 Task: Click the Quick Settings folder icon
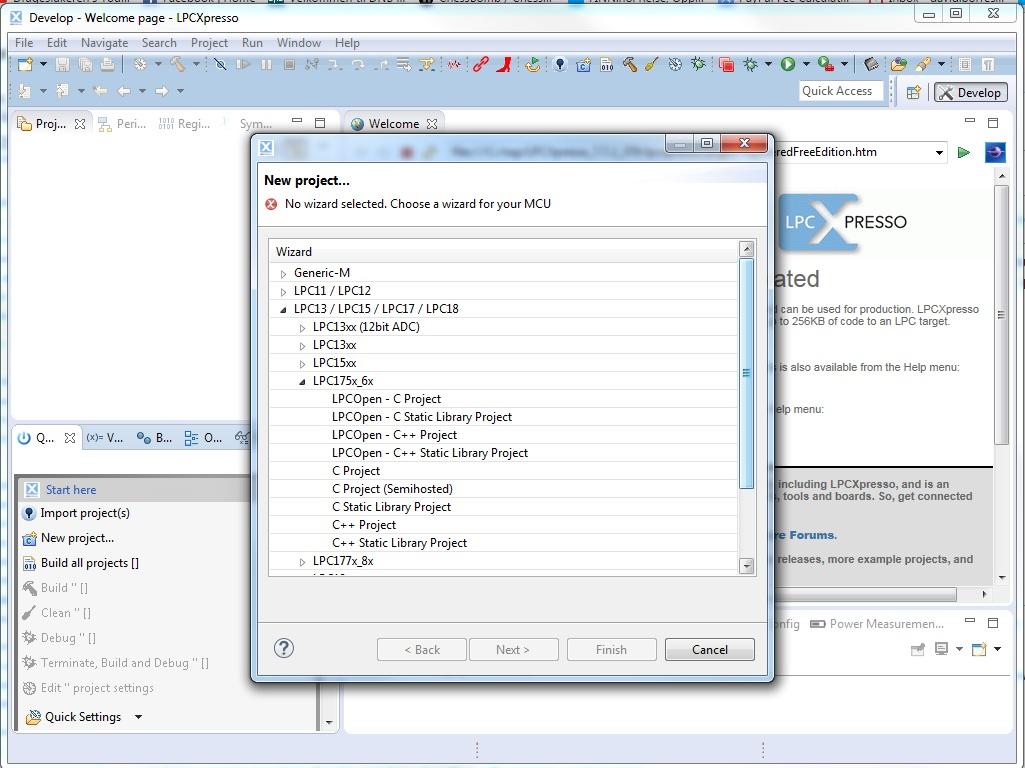click(33, 717)
